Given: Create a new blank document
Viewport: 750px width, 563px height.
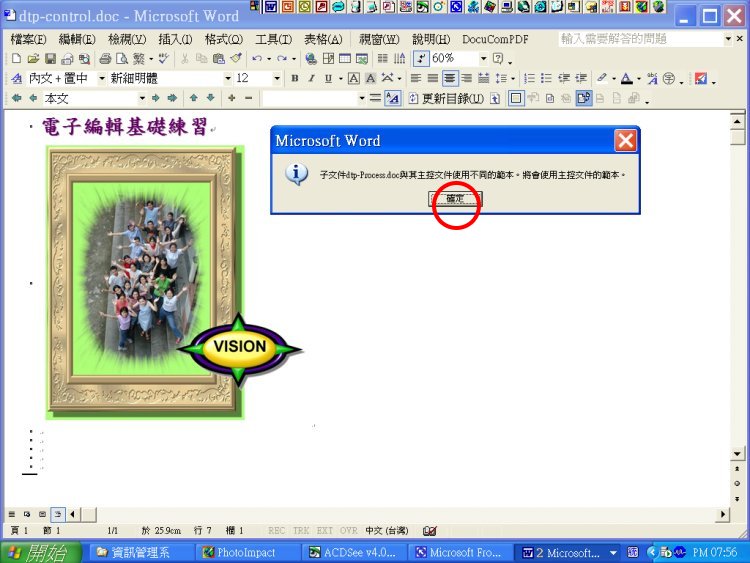Looking at the screenshot, I should [16, 58].
